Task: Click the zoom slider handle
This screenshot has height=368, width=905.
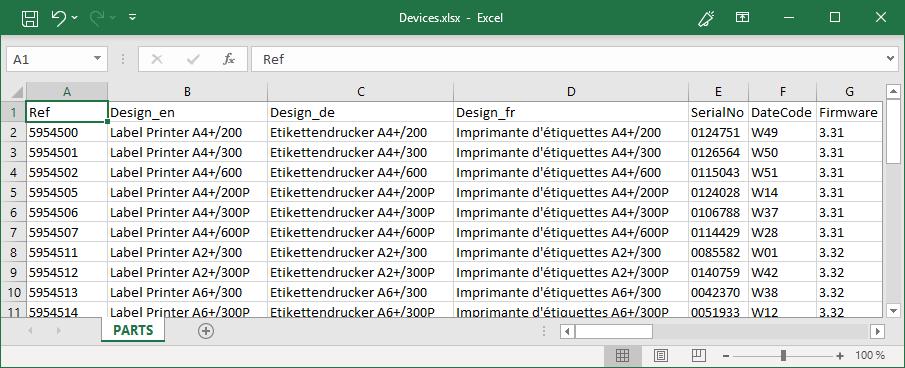Action: (783, 355)
